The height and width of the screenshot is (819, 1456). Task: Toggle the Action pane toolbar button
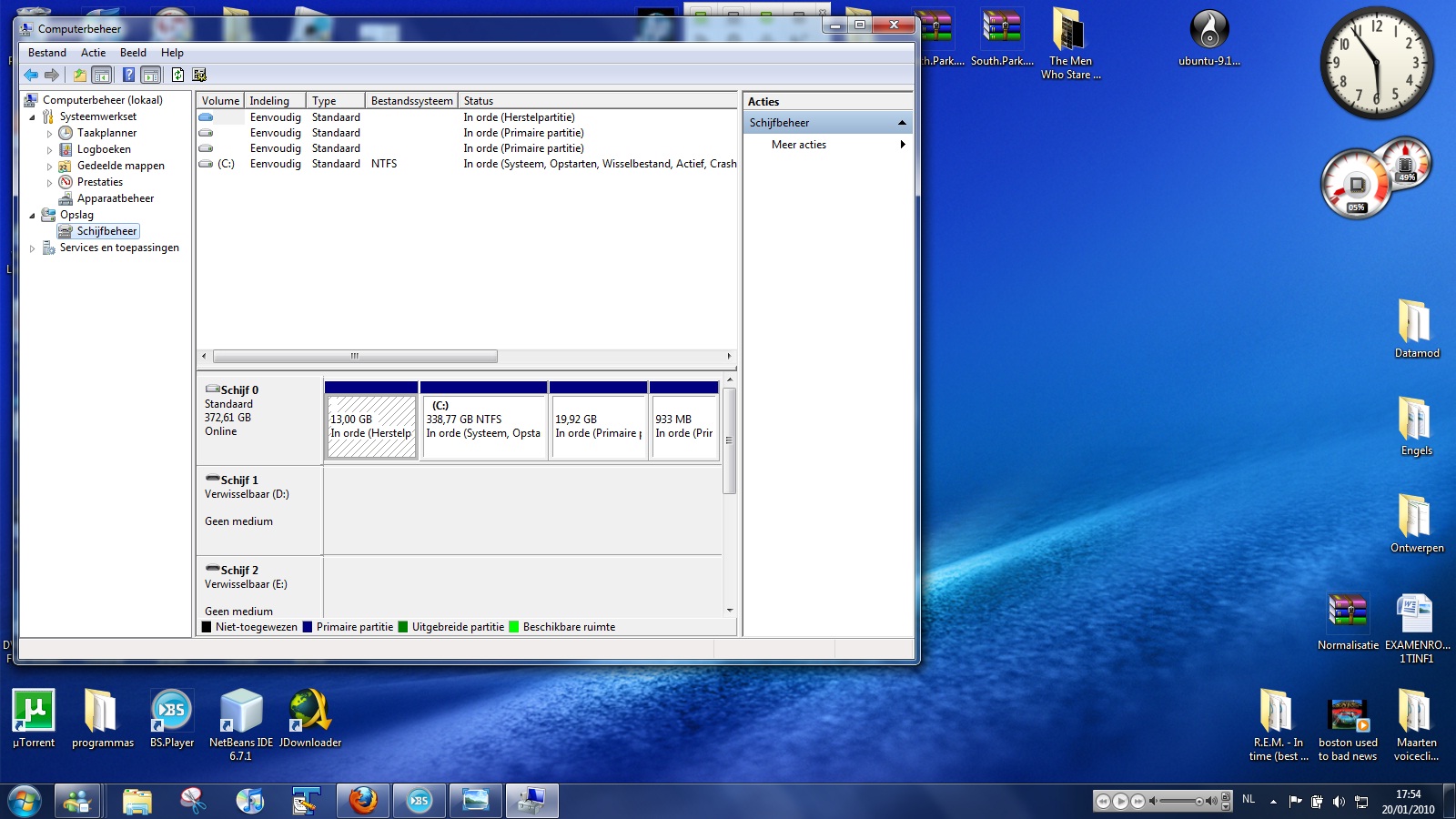(151, 75)
